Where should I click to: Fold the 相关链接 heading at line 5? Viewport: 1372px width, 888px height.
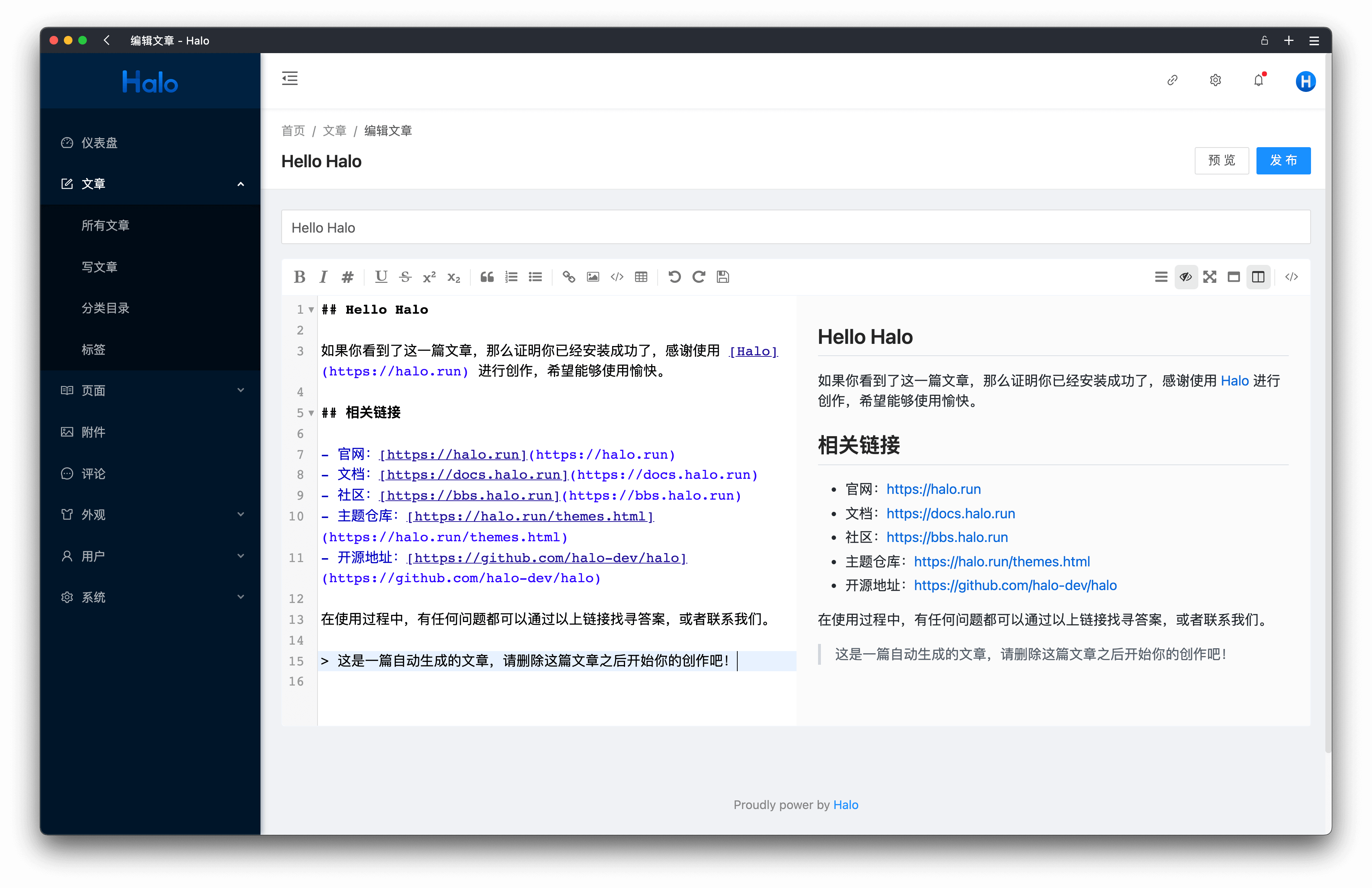tap(311, 413)
